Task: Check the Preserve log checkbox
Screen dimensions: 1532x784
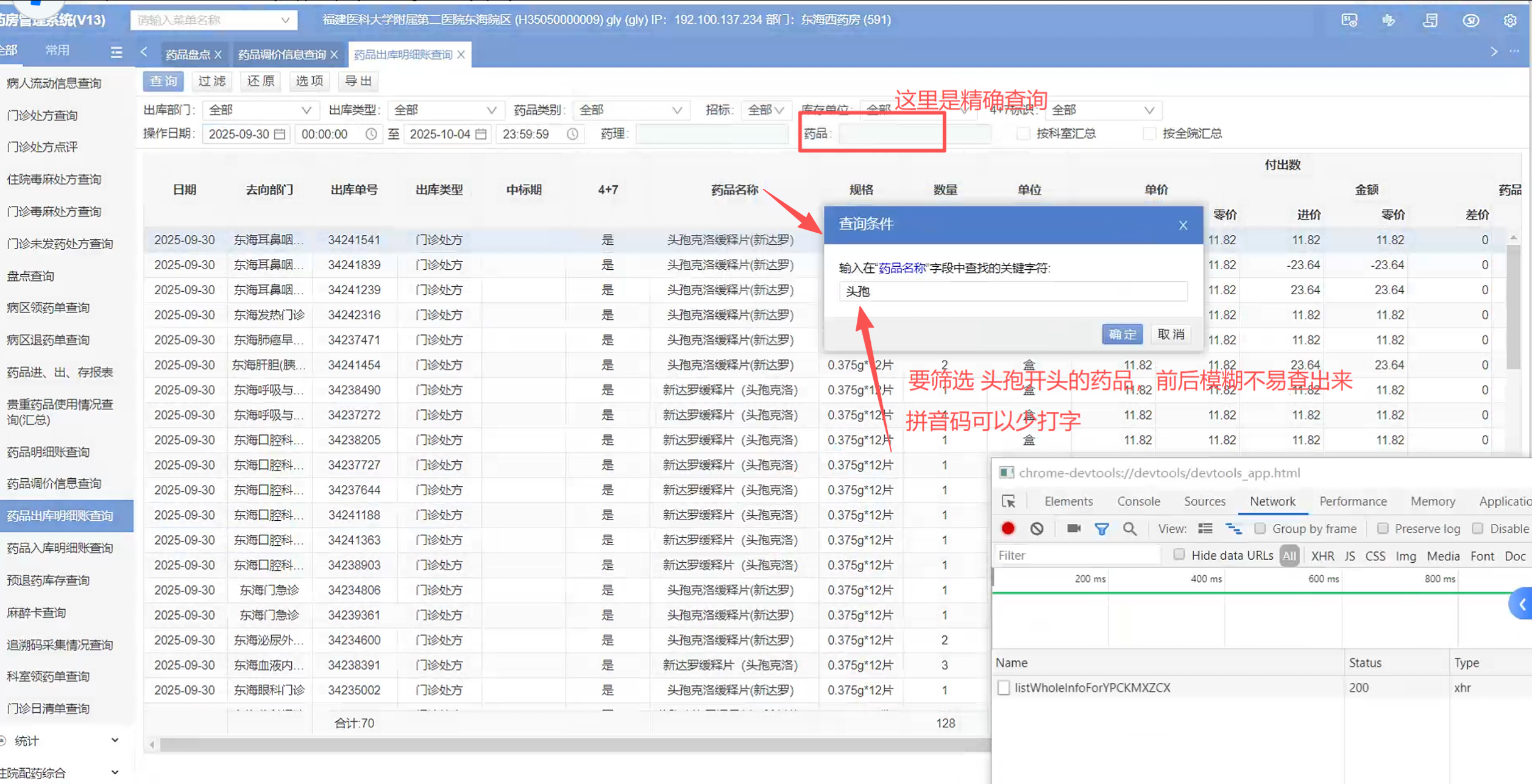Action: 1382,528
